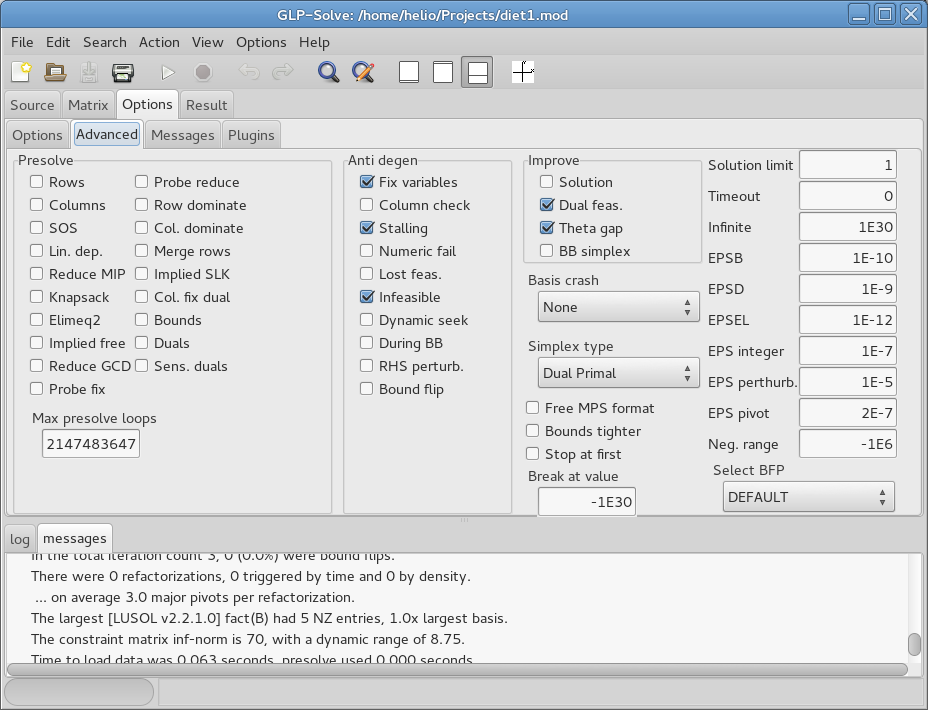Click the Print toolbar icon
Viewport: 928px width, 710px height.
click(x=123, y=72)
